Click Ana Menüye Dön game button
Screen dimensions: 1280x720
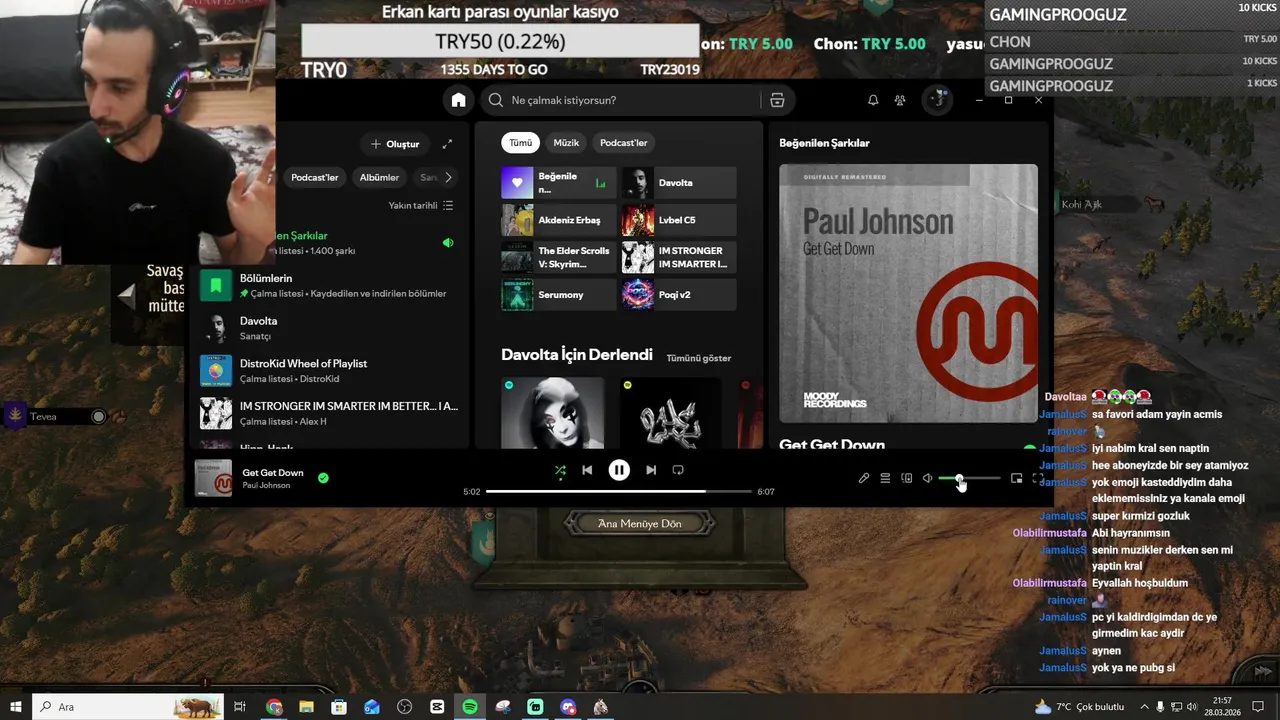(x=639, y=523)
